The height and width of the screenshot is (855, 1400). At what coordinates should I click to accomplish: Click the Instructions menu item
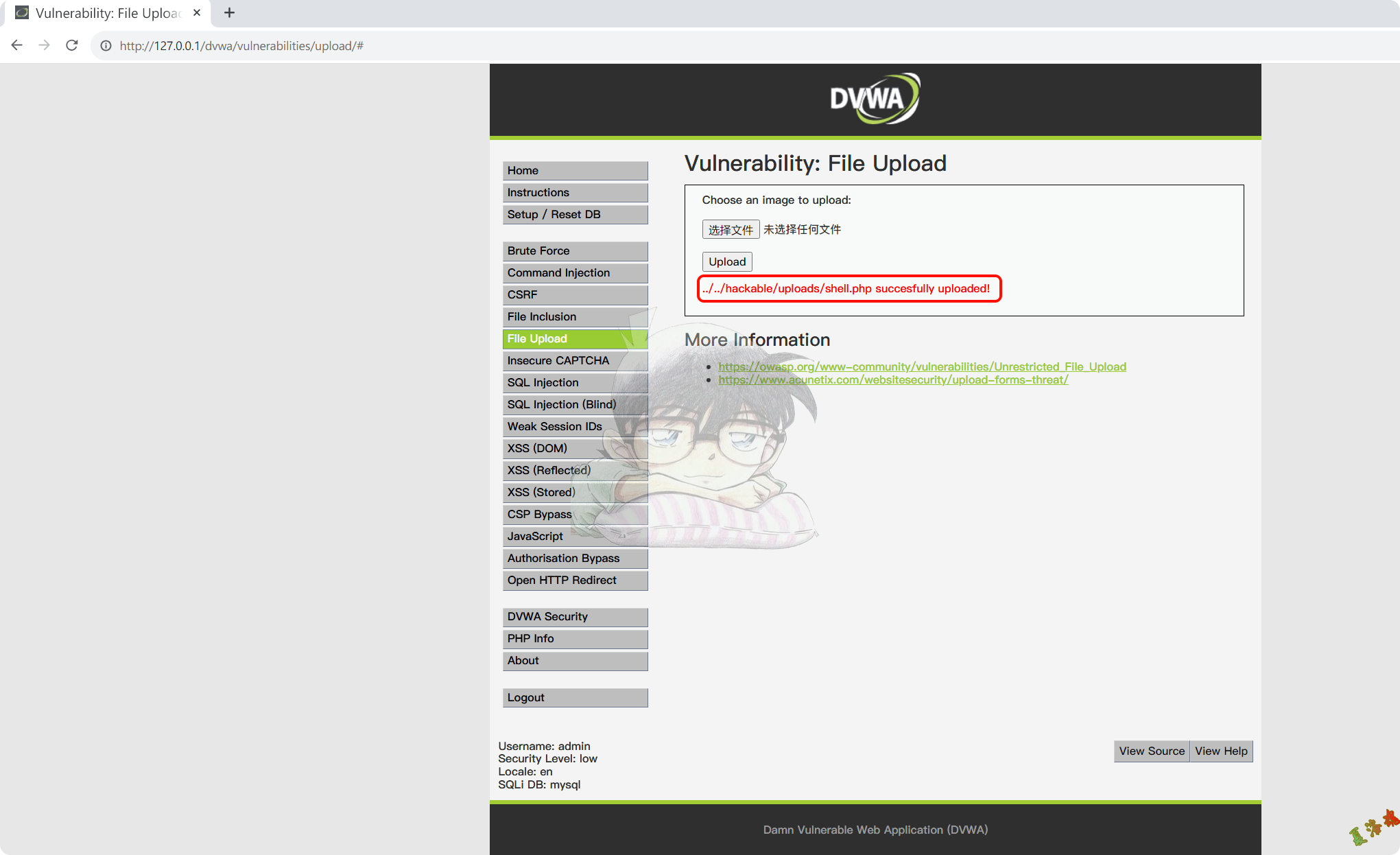(575, 192)
